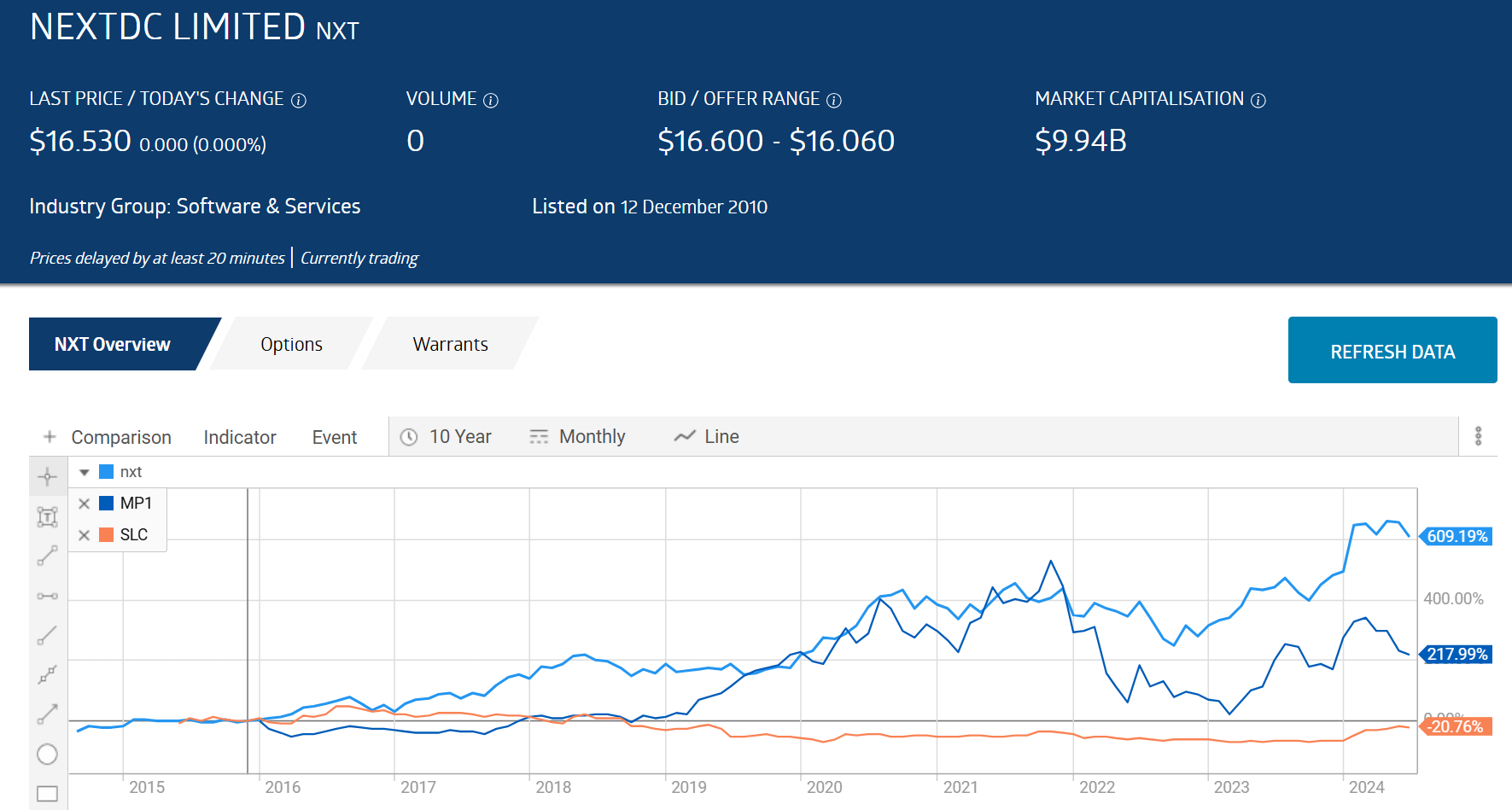
Task: Click the interval icon beside Monthly
Action: point(539,437)
